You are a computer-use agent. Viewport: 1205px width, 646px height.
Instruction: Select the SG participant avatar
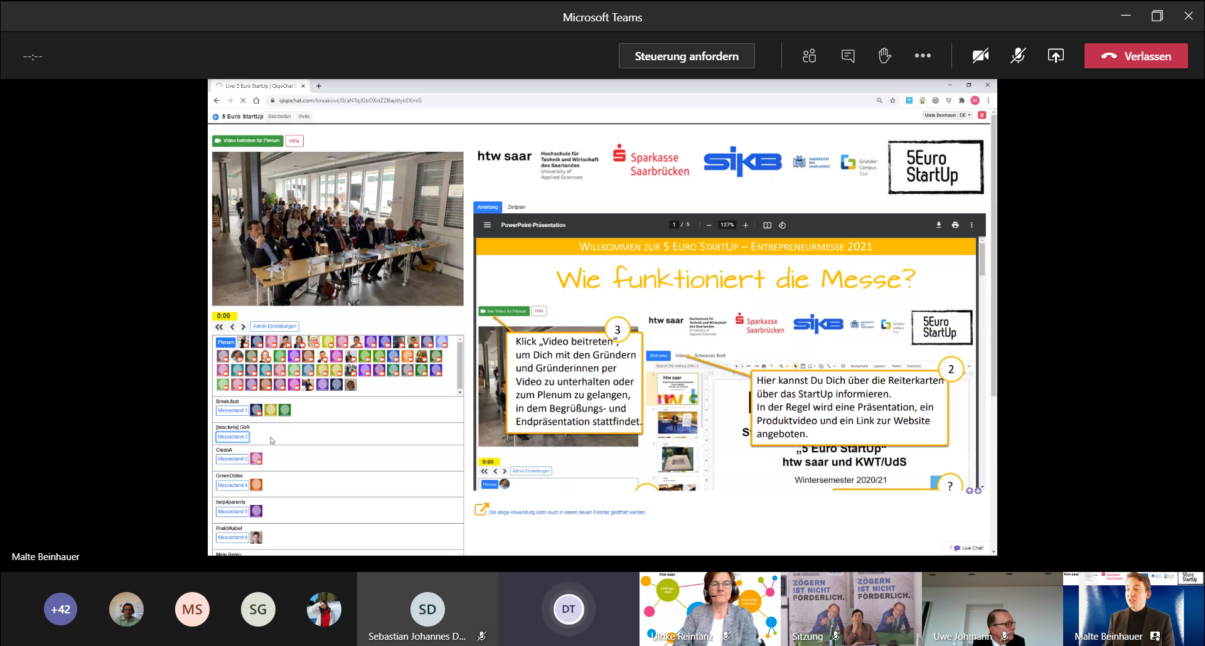click(258, 609)
